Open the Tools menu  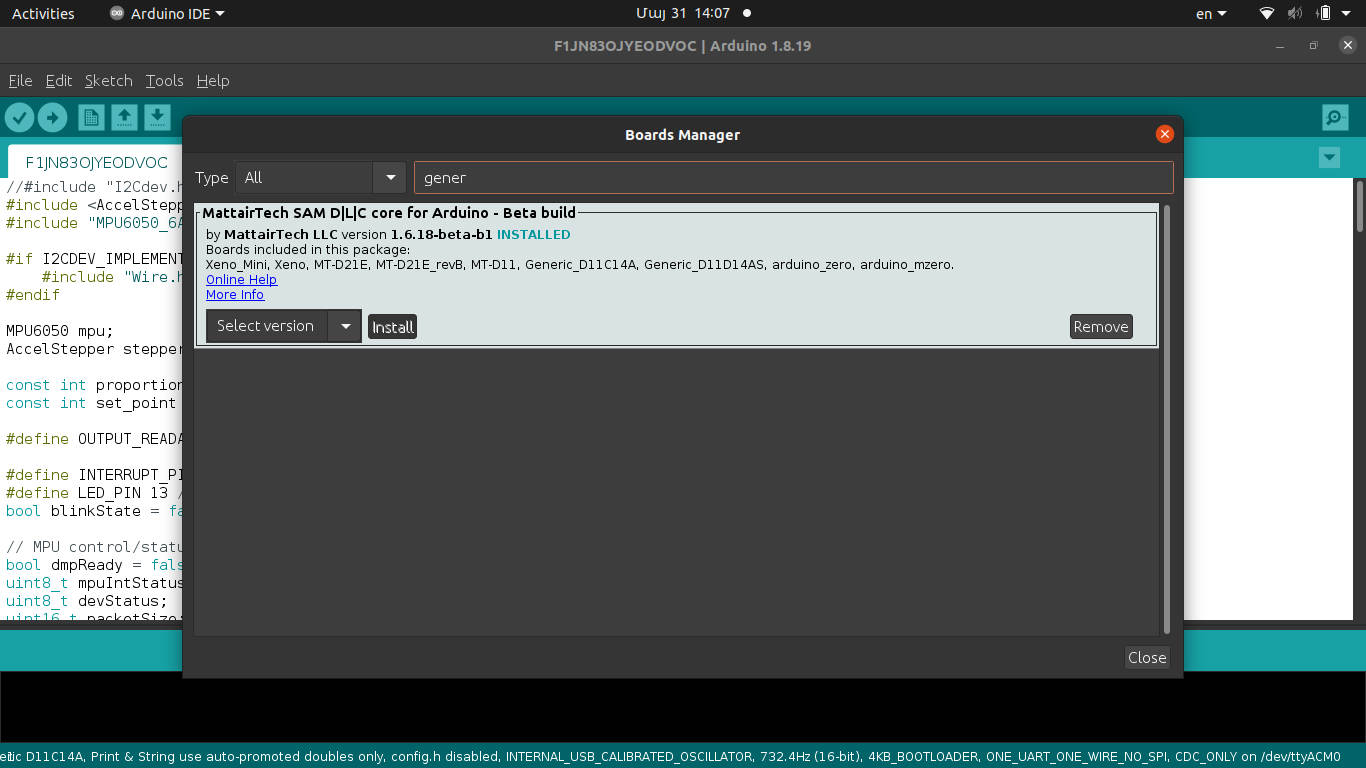(164, 81)
